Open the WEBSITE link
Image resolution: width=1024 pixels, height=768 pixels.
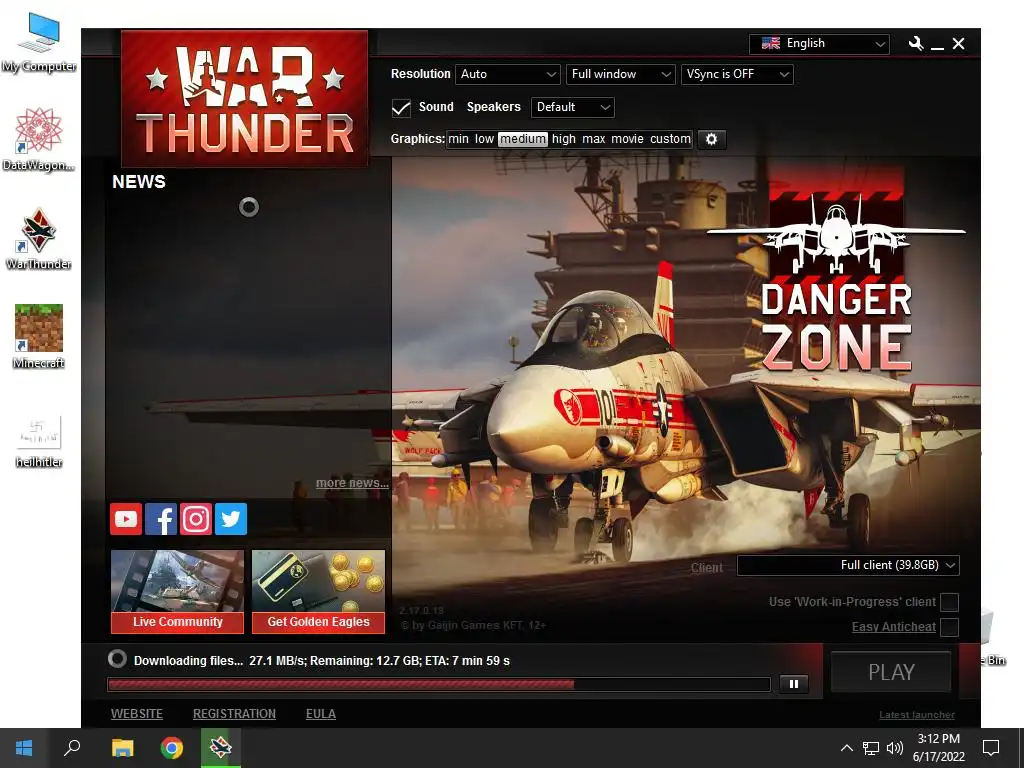(x=136, y=714)
